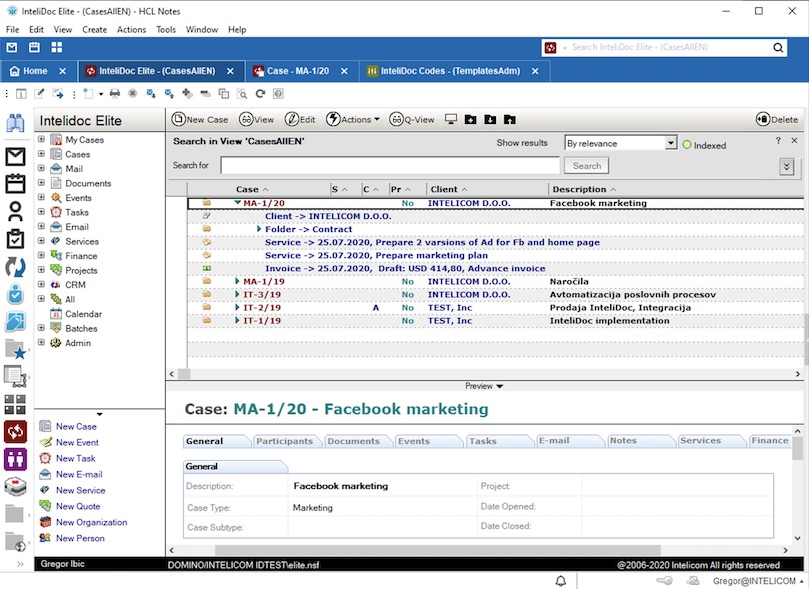This screenshot has height=589, width=809.
Task: Expand the Folder -> Contract row
Action: pyautogui.click(x=259, y=228)
